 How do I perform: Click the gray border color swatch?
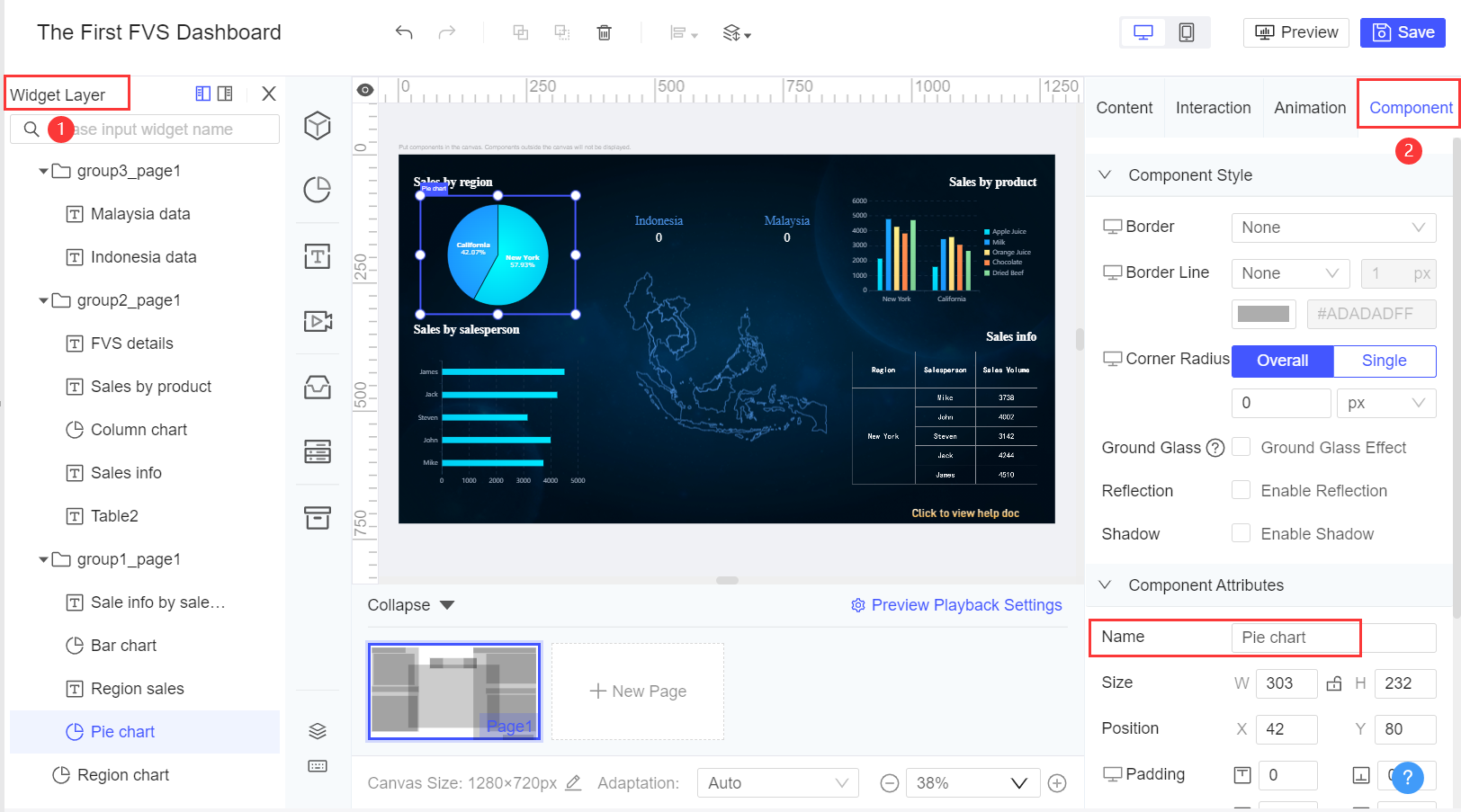tap(1263, 314)
